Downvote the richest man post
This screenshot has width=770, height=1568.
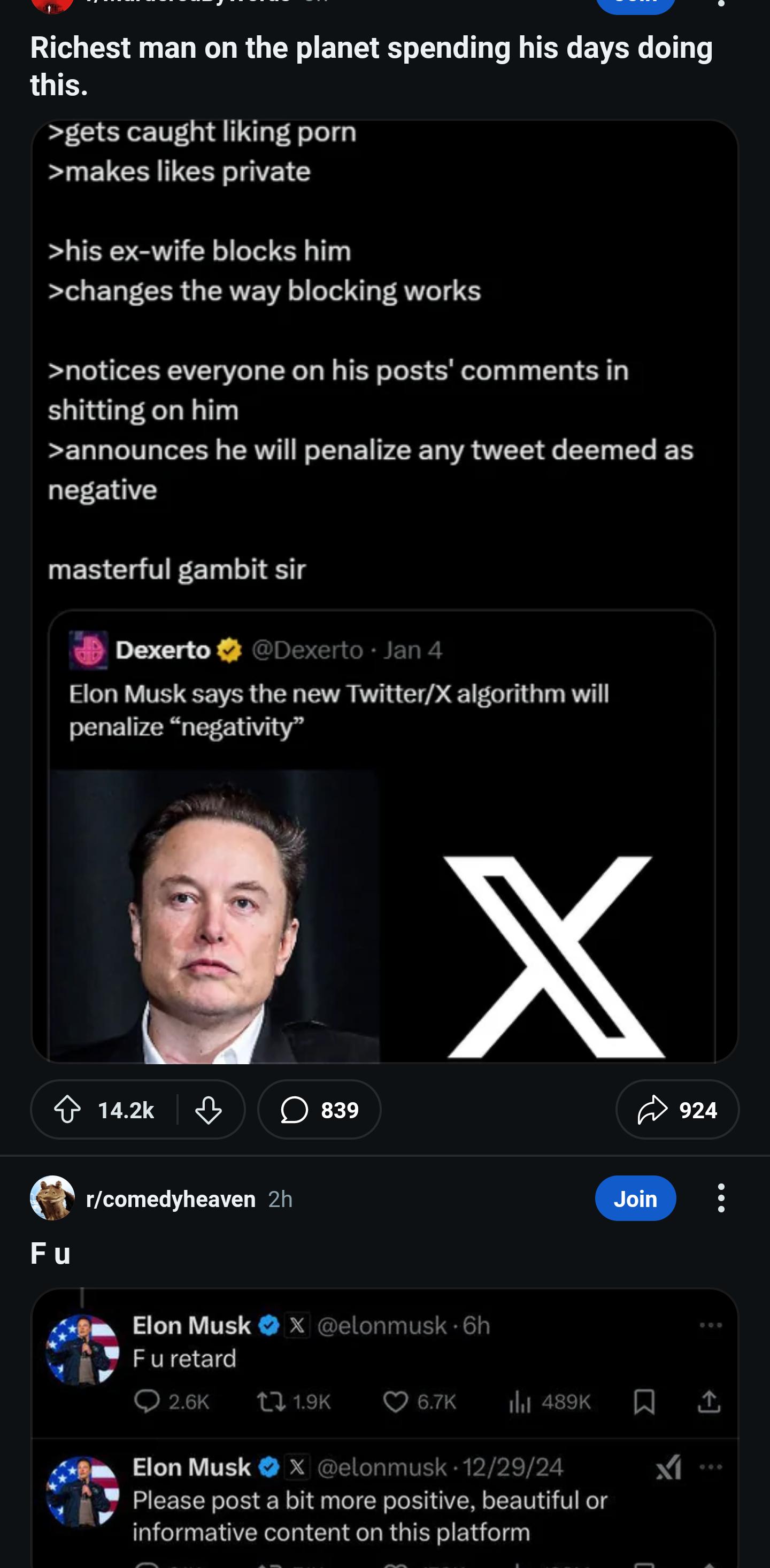click(x=208, y=1110)
